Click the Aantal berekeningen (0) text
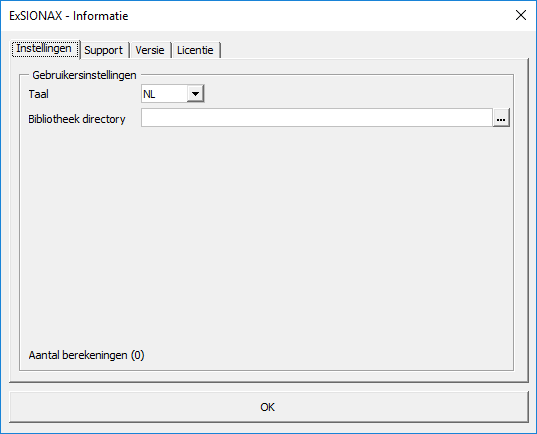The image size is (537, 434). [86, 355]
